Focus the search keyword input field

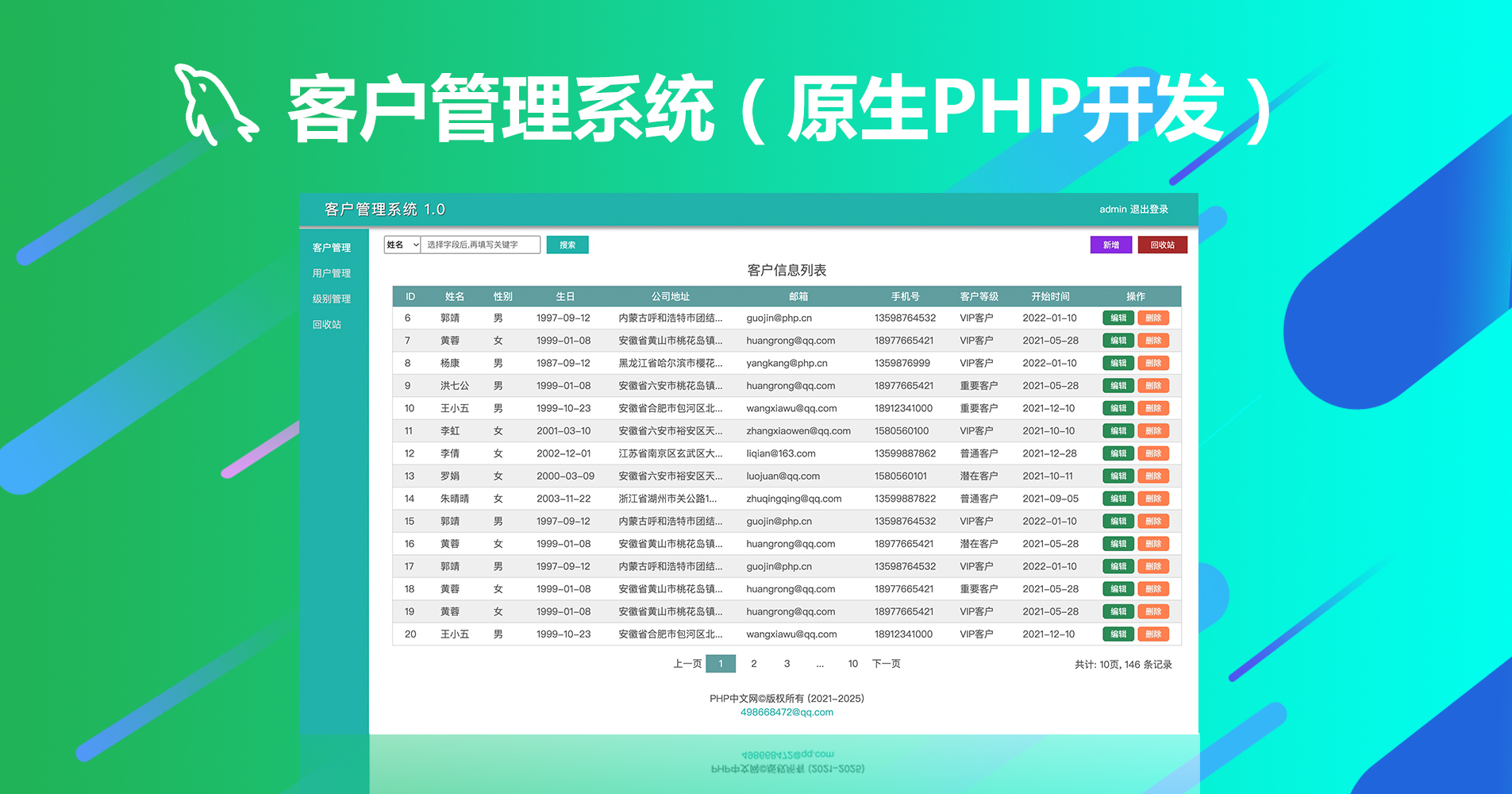point(480,245)
